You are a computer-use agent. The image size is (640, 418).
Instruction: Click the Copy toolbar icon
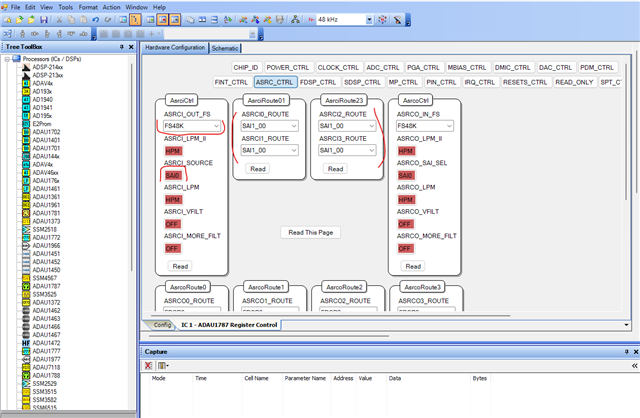[71, 20]
